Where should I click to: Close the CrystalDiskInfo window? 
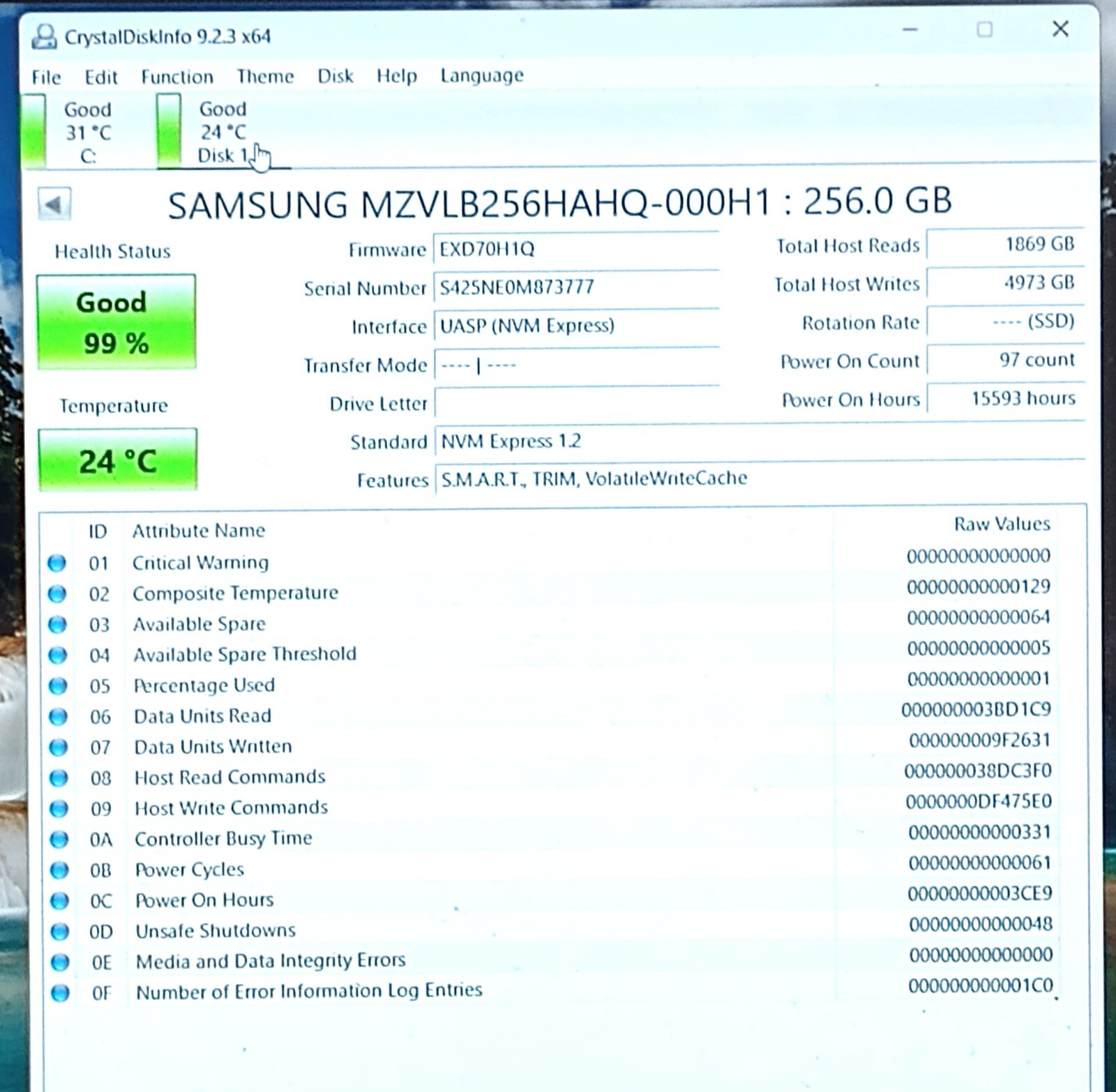tap(1060, 29)
